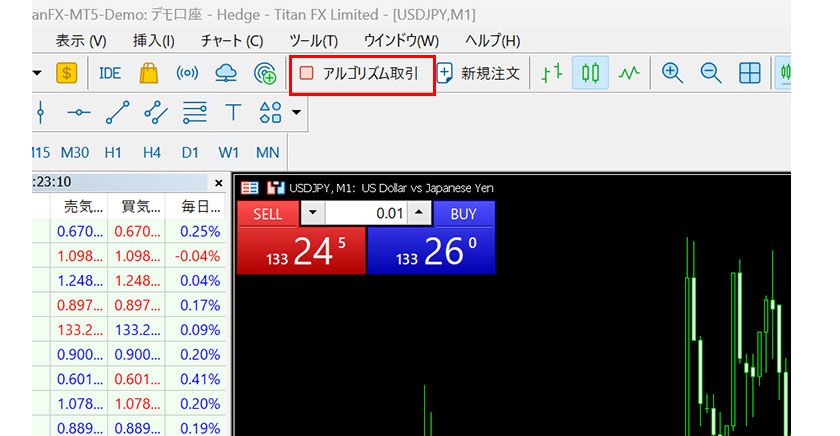The height and width of the screenshot is (436, 840).
Task: Click the Signals broadcast icon
Action: [187, 73]
